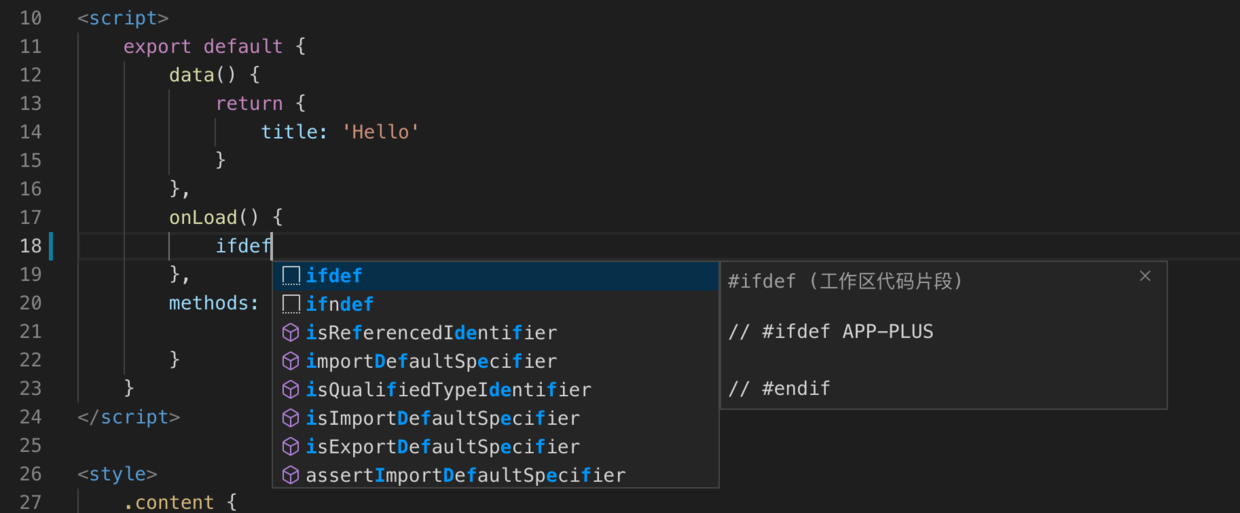The image size is (1240, 513).
Task: Place cursor on the 'Hello' title string
Action: [x=381, y=132]
